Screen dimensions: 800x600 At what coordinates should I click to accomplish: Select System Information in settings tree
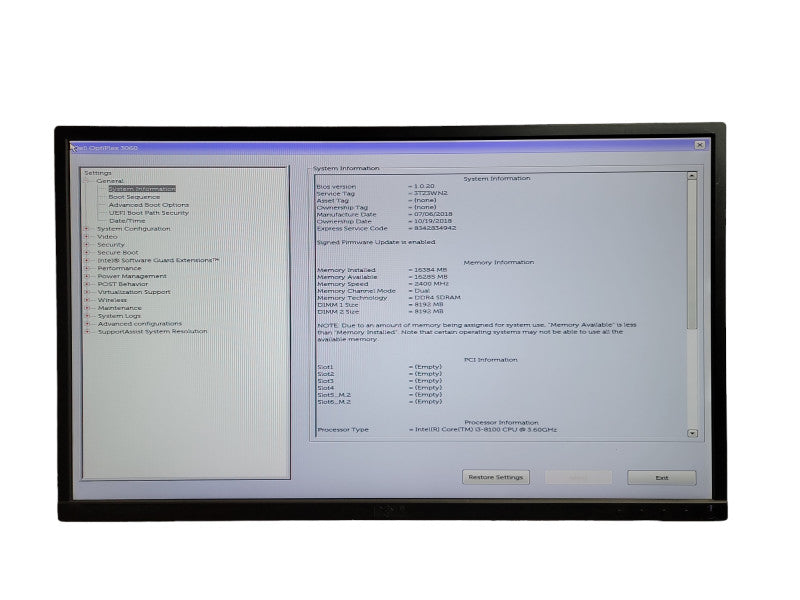[142, 189]
